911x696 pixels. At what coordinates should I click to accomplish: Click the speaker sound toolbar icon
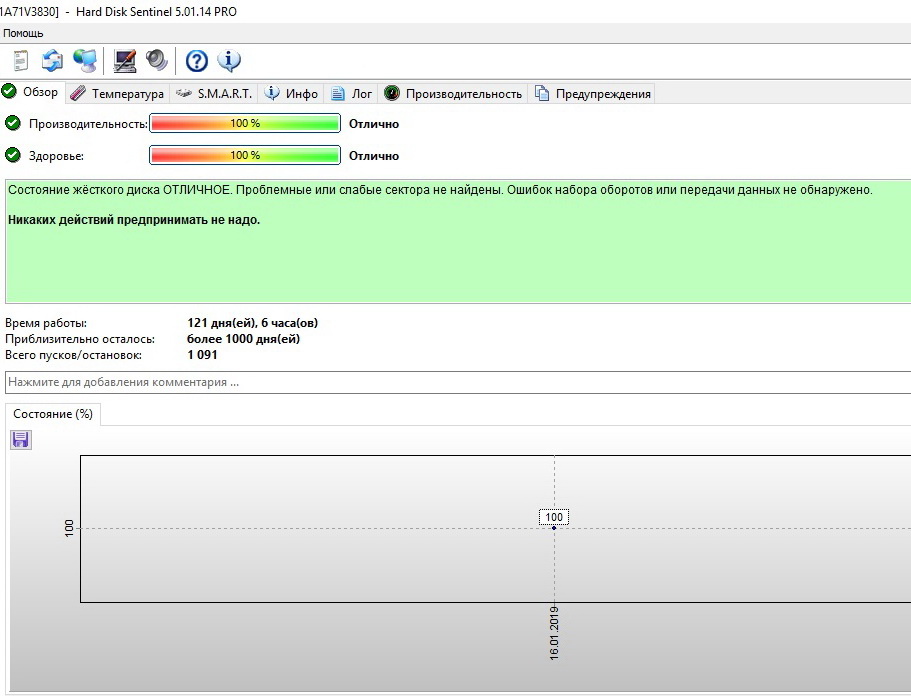(156, 61)
